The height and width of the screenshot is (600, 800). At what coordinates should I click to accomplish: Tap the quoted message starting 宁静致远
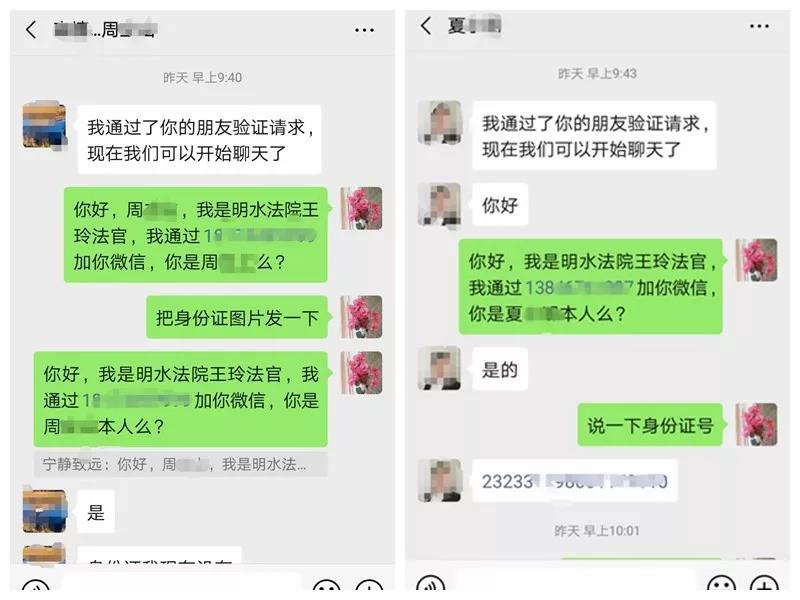181,464
